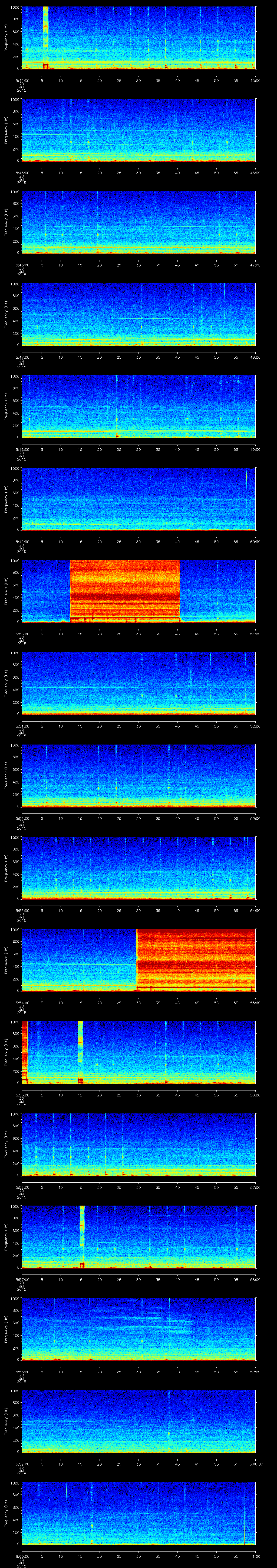
Task: Click the 51:00 end time label
Action: pos(256,634)
